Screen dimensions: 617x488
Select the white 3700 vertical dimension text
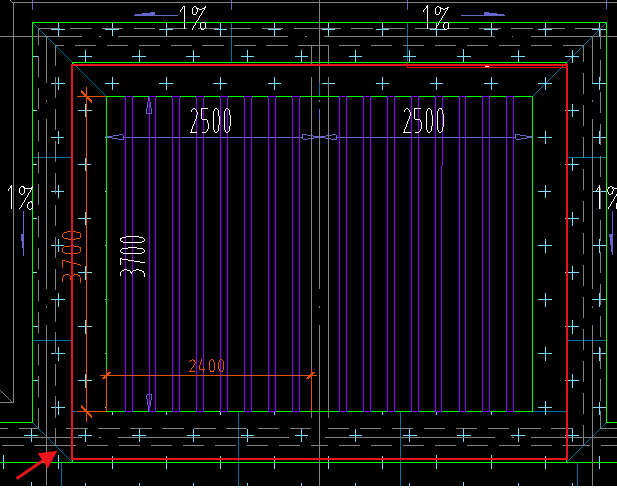(x=133, y=257)
